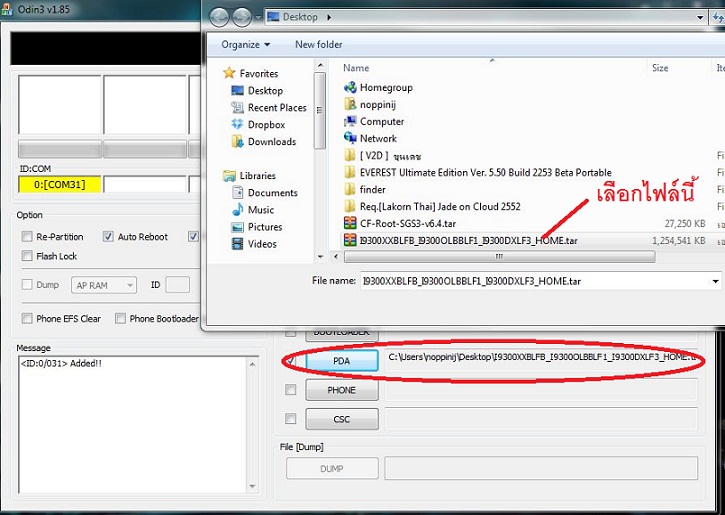This screenshot has height=515, width=725.
Task: Tick the checkbox next to CSC button
Action: click(290, 419)
